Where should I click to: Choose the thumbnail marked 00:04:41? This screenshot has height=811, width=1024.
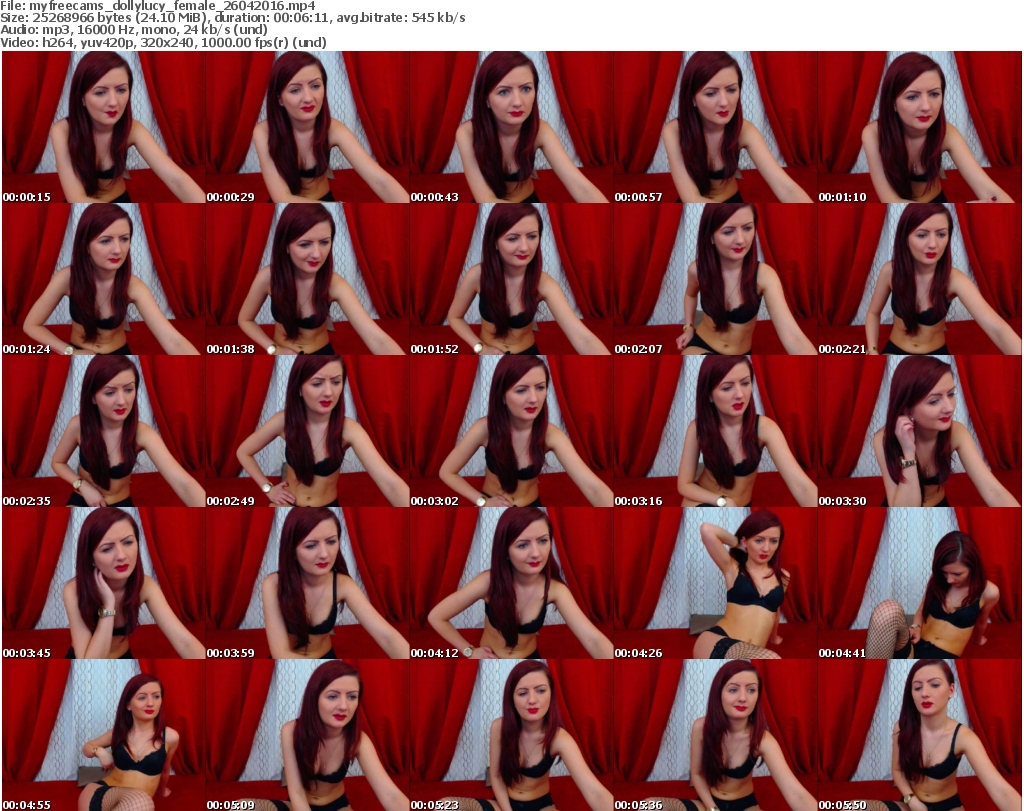pos(919,583)
